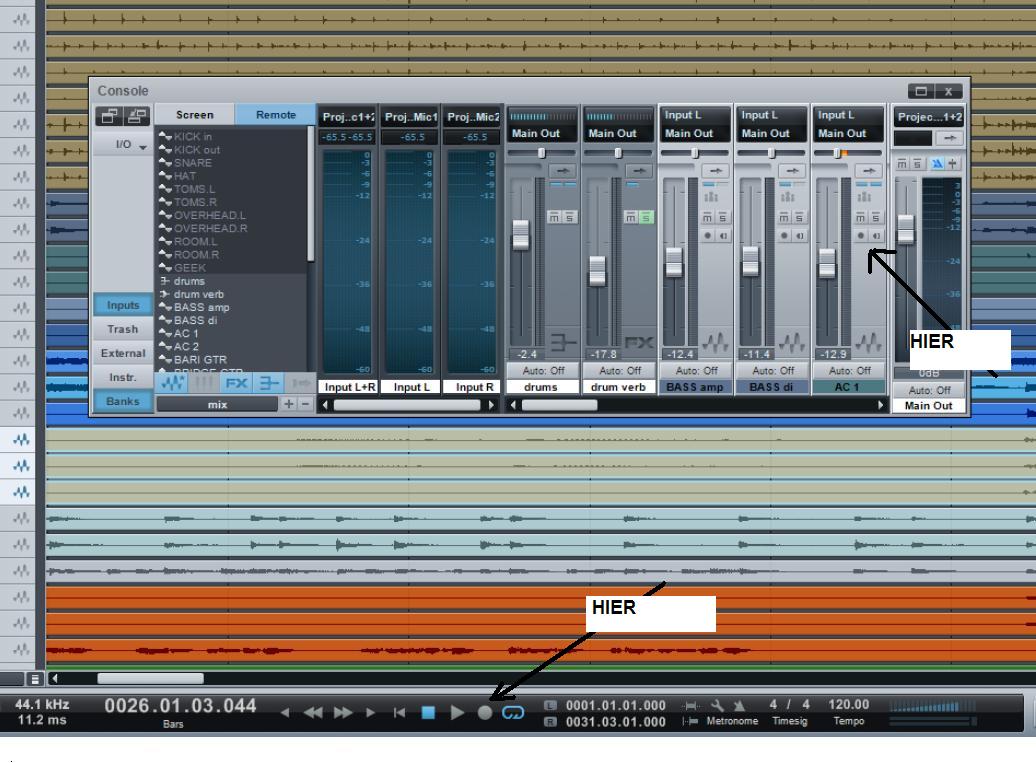Viewport: 1036px width, 763px height.
Task: Open the External panel tab
Action: coord(123,353)
